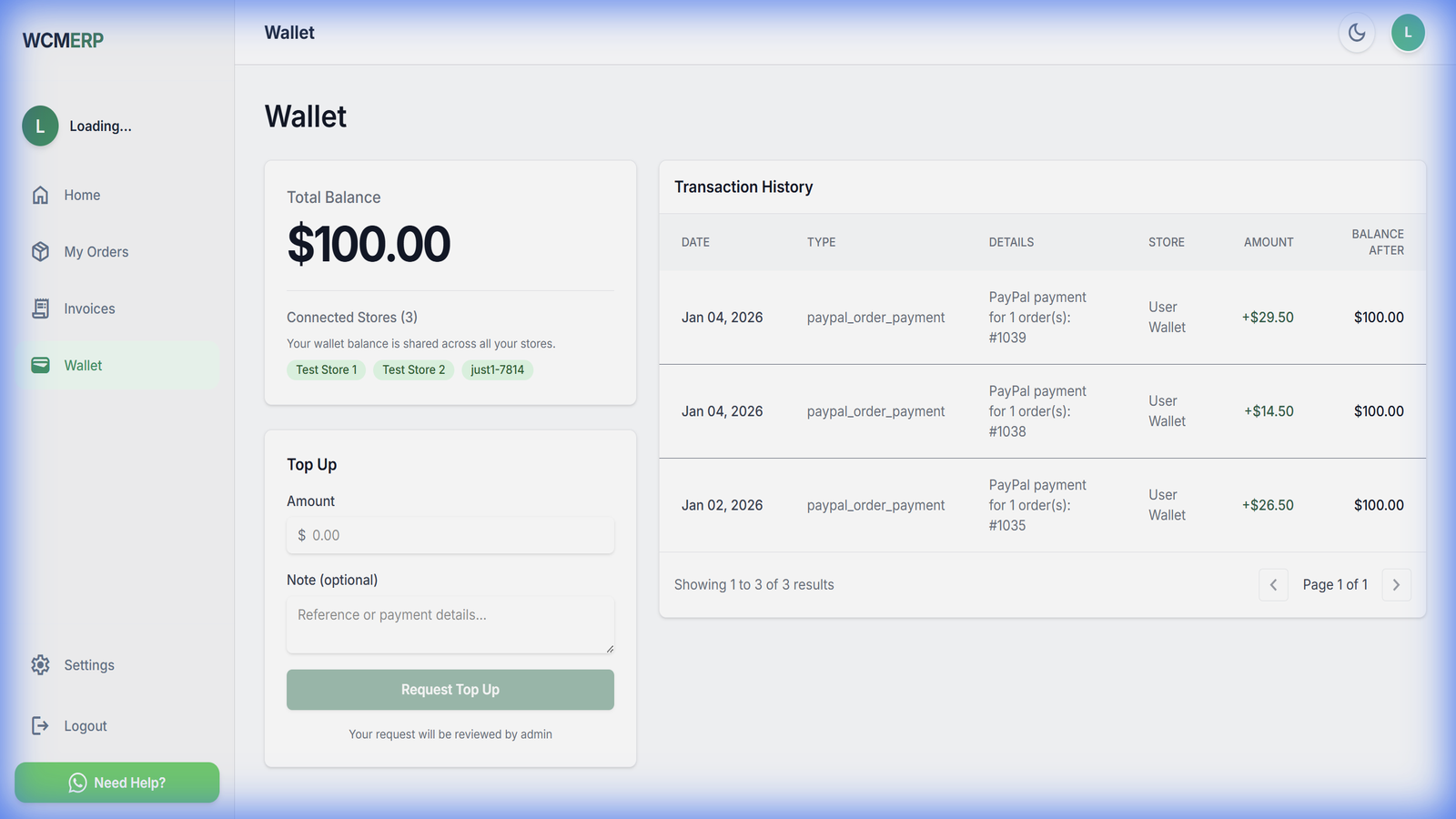The width and height of the screenshot is (1456, 819).
Task: Click the WhatsApp icon on Need Help button
Action: 76,782
